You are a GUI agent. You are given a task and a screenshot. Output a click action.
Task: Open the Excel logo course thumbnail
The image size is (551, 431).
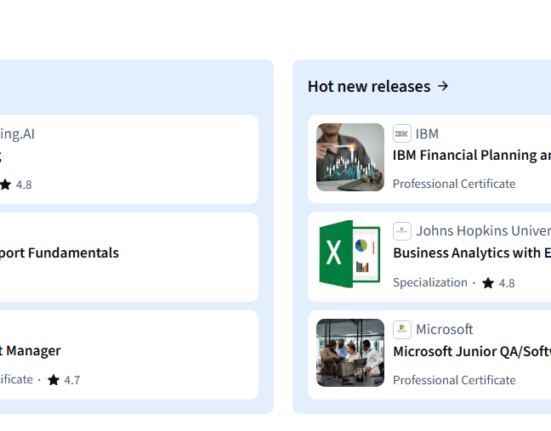pyautogui.click(x=350, y=254)
